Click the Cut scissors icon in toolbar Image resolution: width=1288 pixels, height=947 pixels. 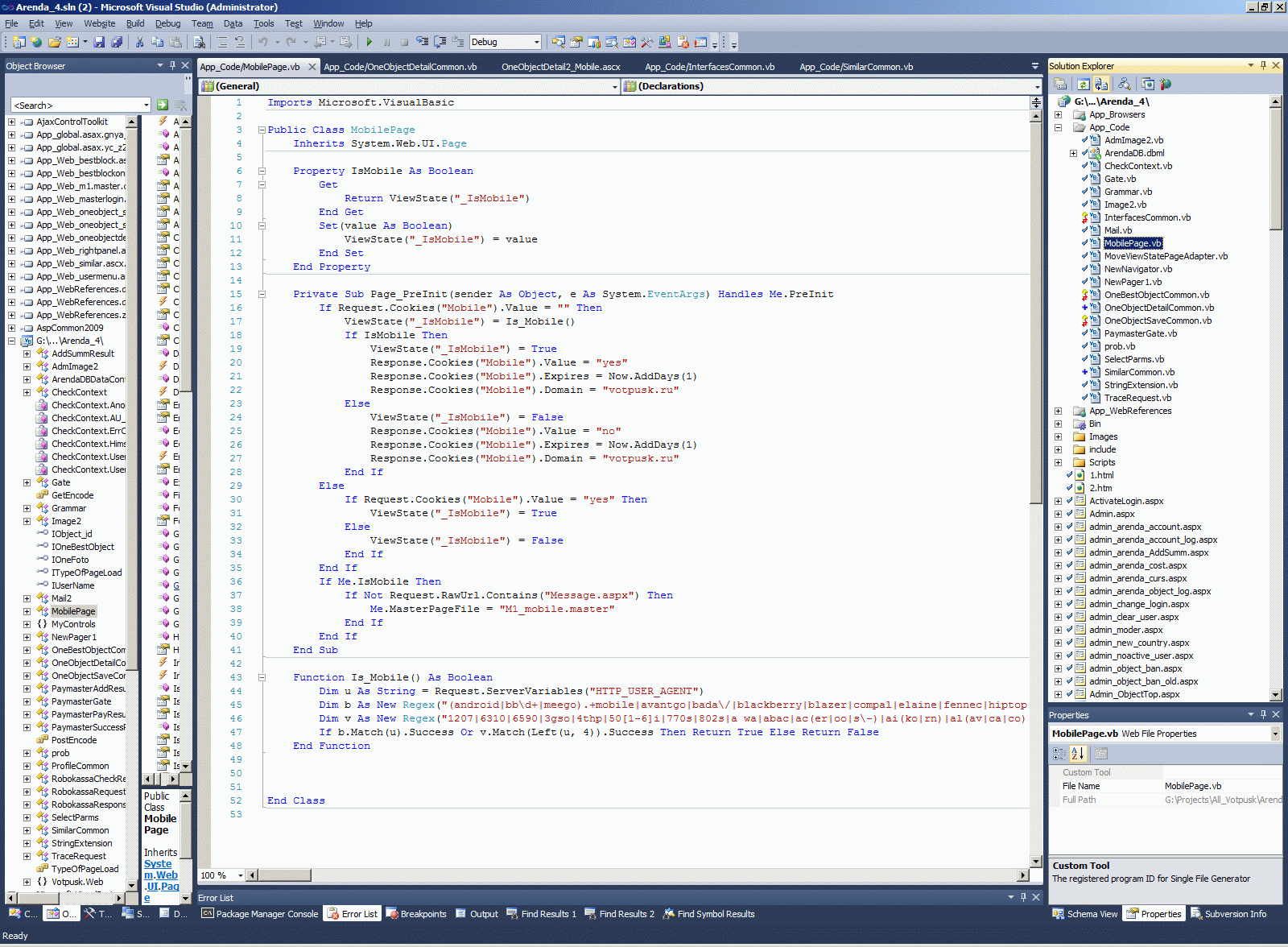coord(139,42)
